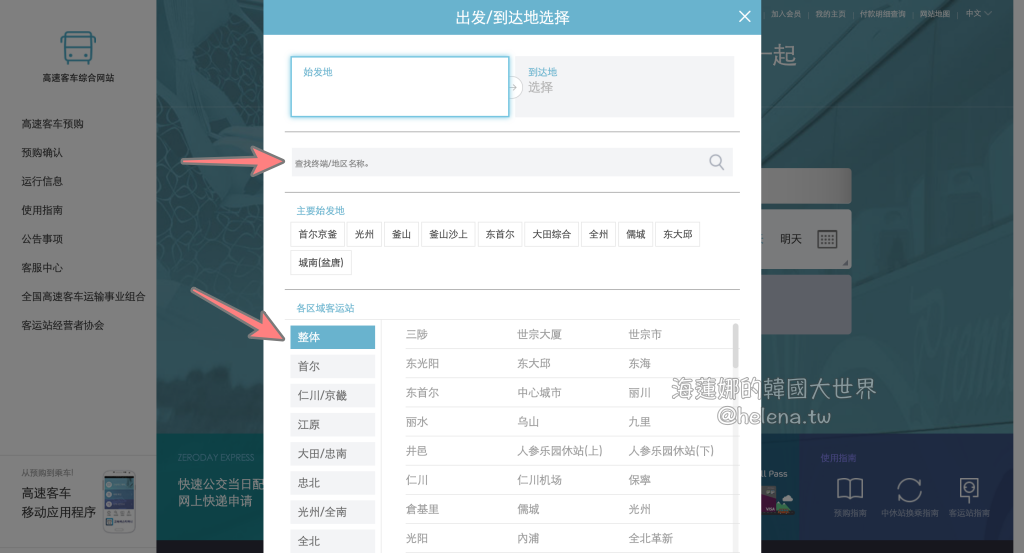
Task: Click the mobile app phone image
Action: pos(120,501)
